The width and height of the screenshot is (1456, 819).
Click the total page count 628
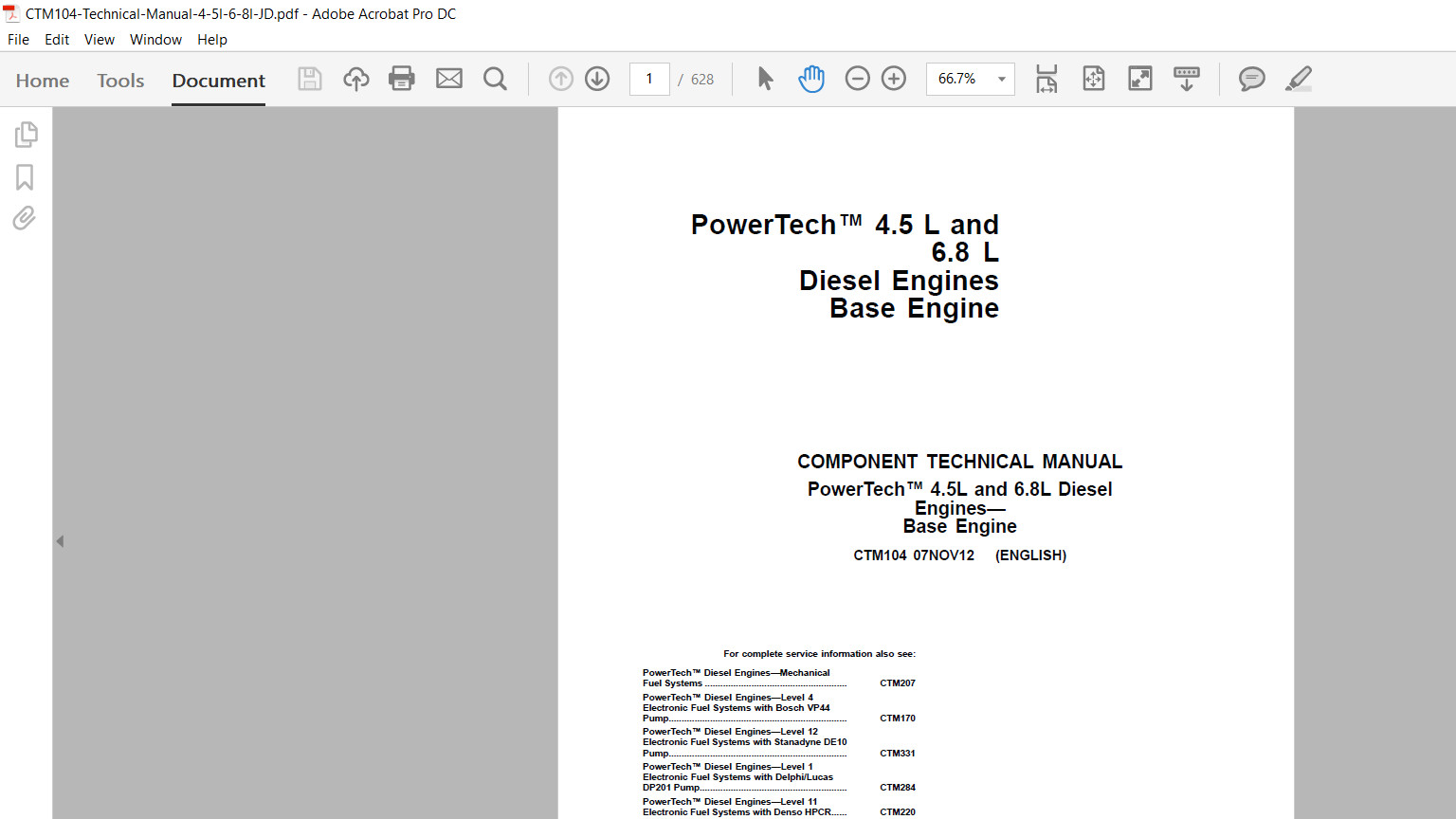click(702, 80)
